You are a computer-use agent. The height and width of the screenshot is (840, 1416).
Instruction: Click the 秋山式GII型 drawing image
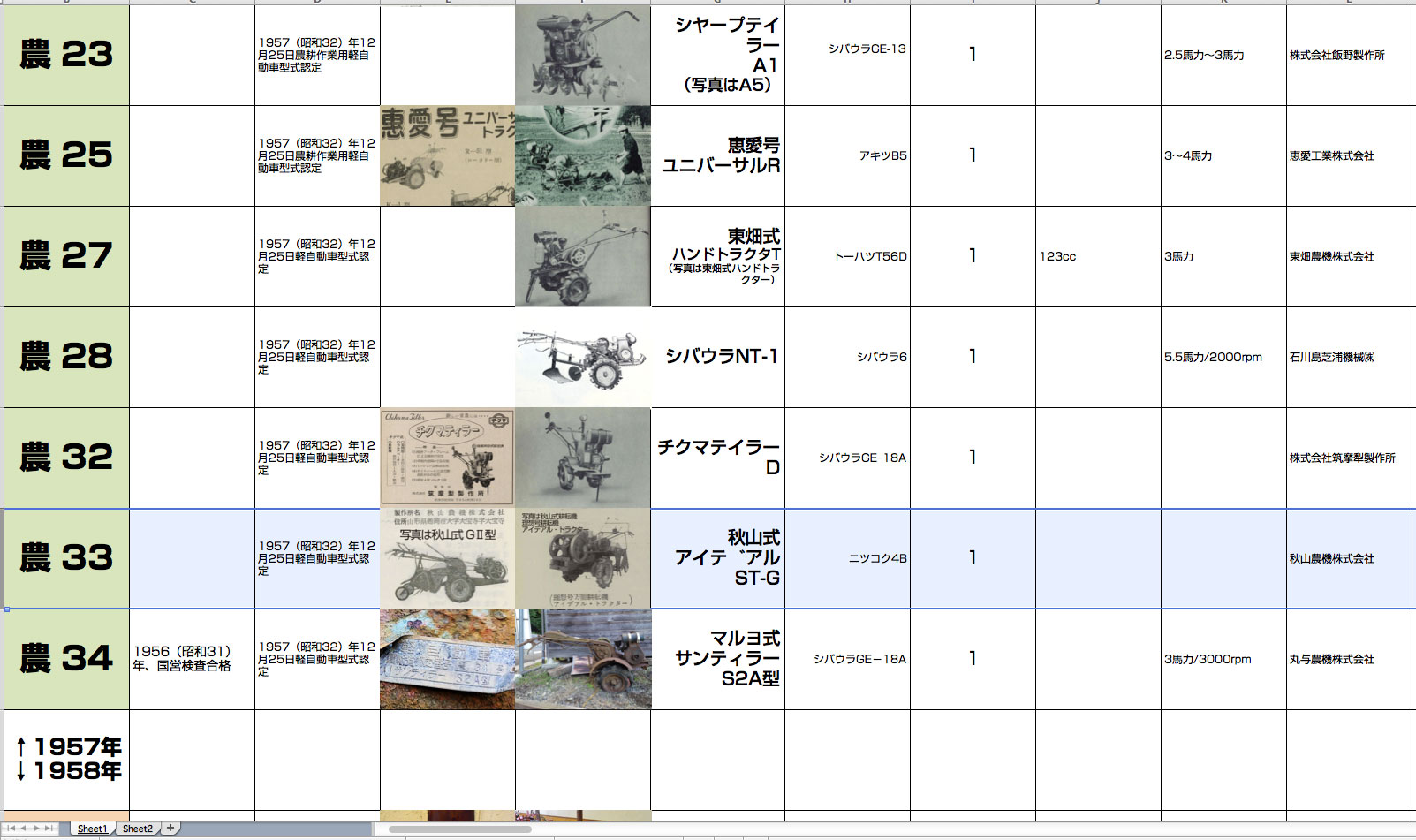point(447,558)
